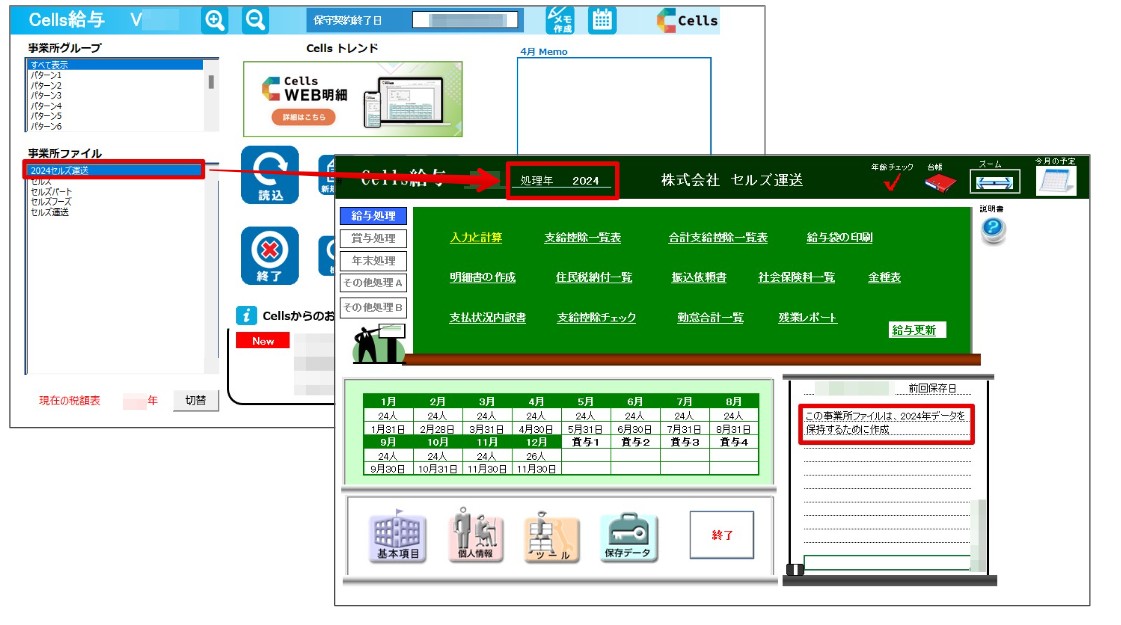
Task: Click the zoom in magnifier icon
Action: (x=214, y=20)
